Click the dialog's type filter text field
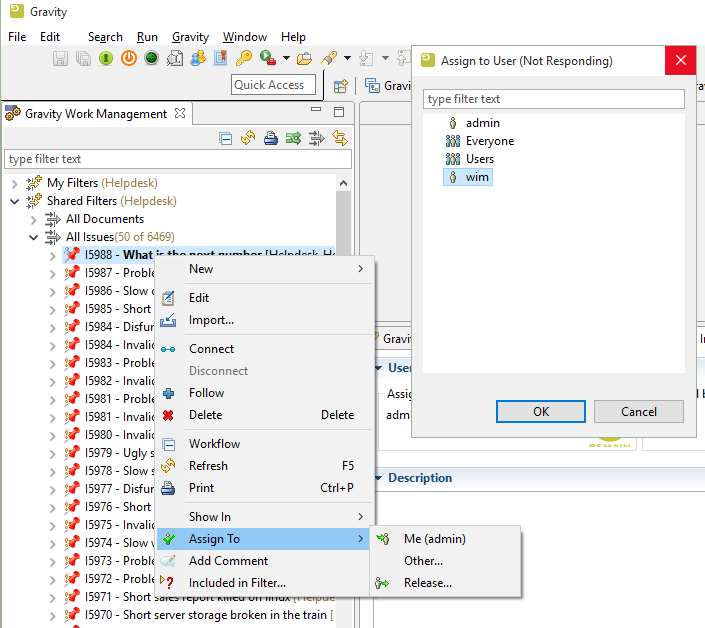Image resolution: width=705 pixels, height=628 pixels. 554,99
